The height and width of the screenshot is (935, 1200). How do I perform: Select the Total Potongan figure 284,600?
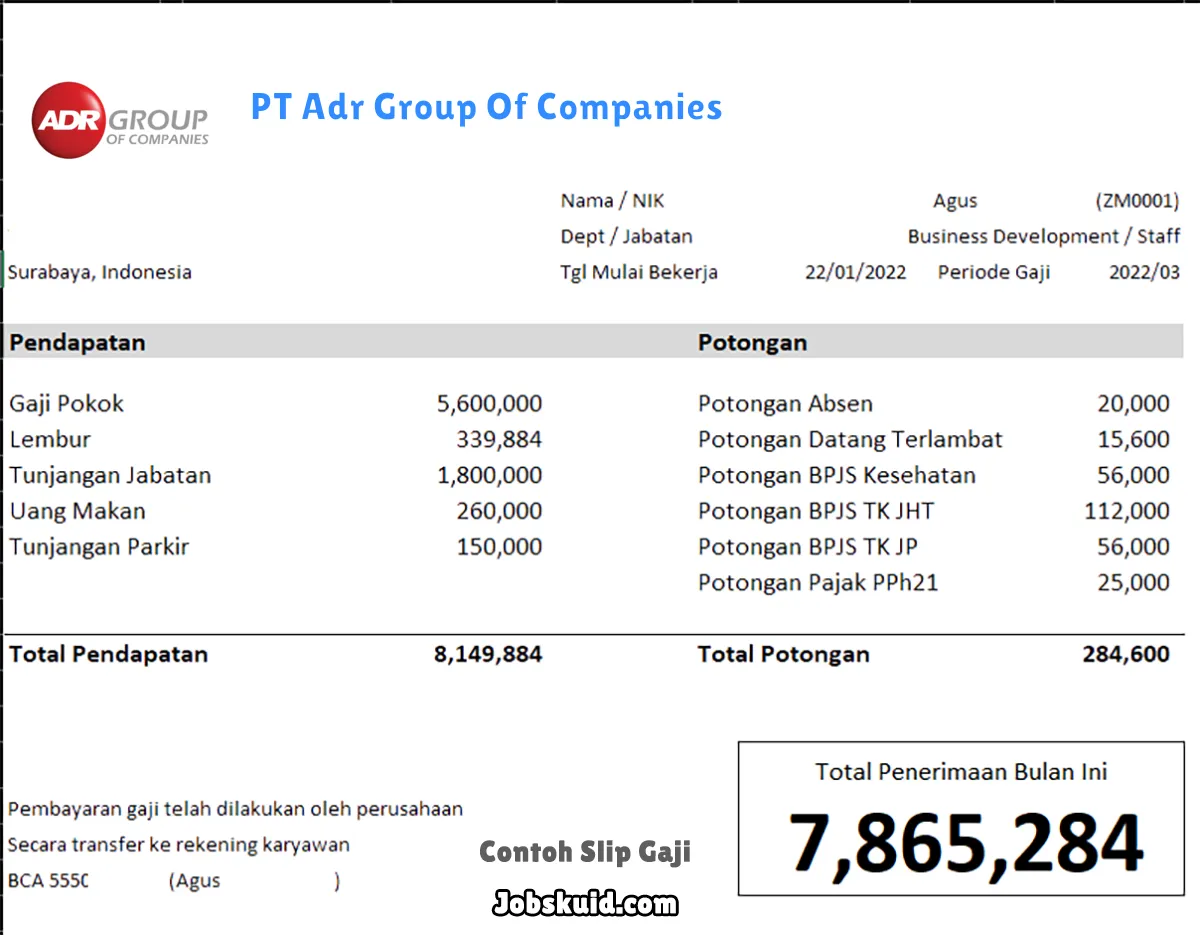(x=1125, y=655)
